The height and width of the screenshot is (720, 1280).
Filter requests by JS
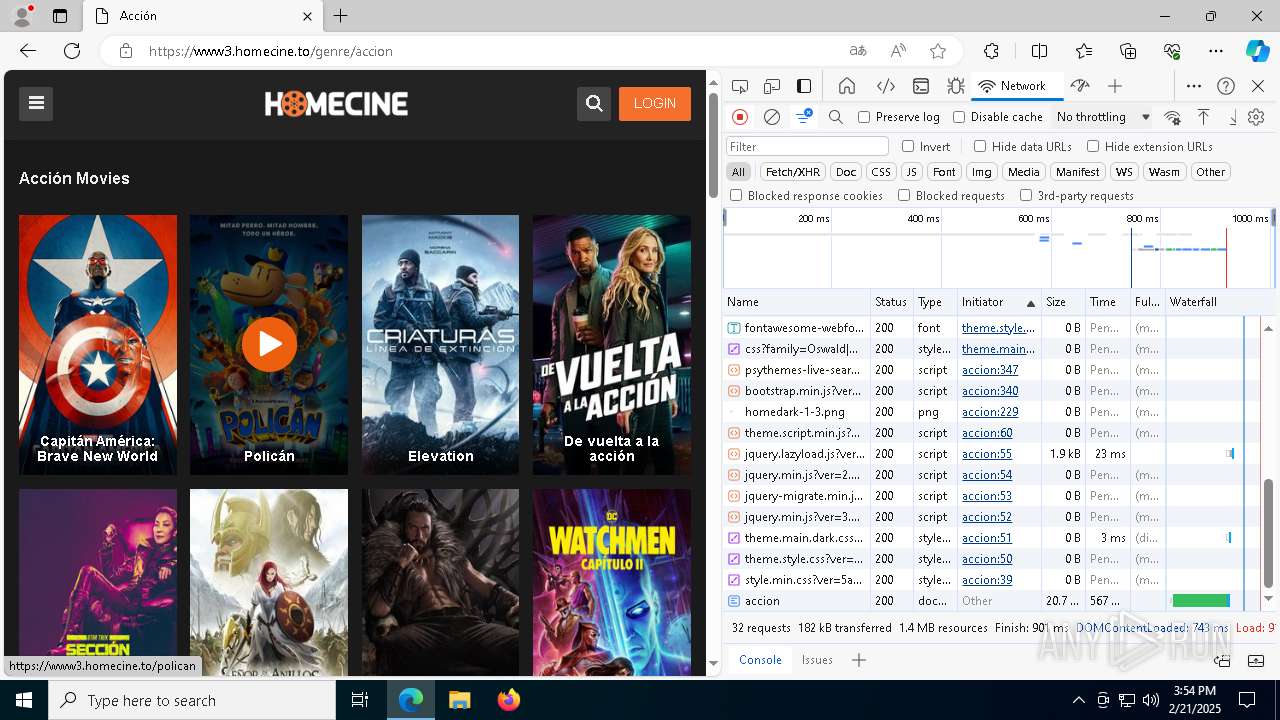click(911, 172)
